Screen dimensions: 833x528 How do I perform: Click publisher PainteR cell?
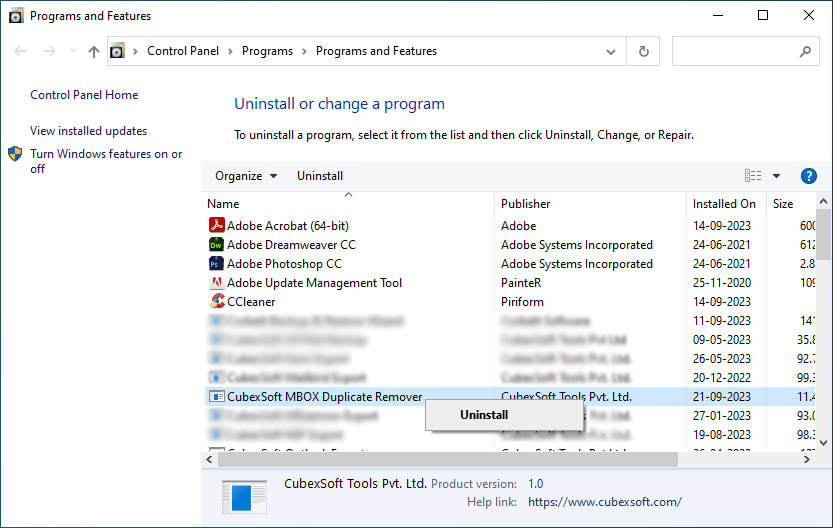click(521, 283)
